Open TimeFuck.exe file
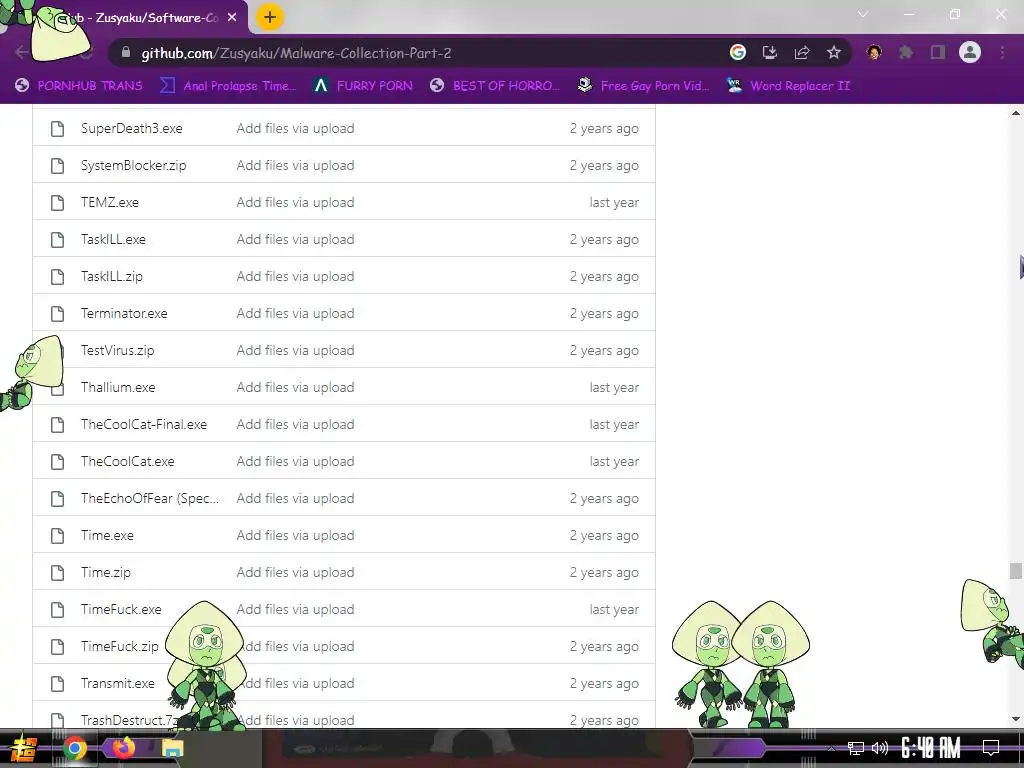The height and width of the screenshot is (768, 1024). (121, 610)
